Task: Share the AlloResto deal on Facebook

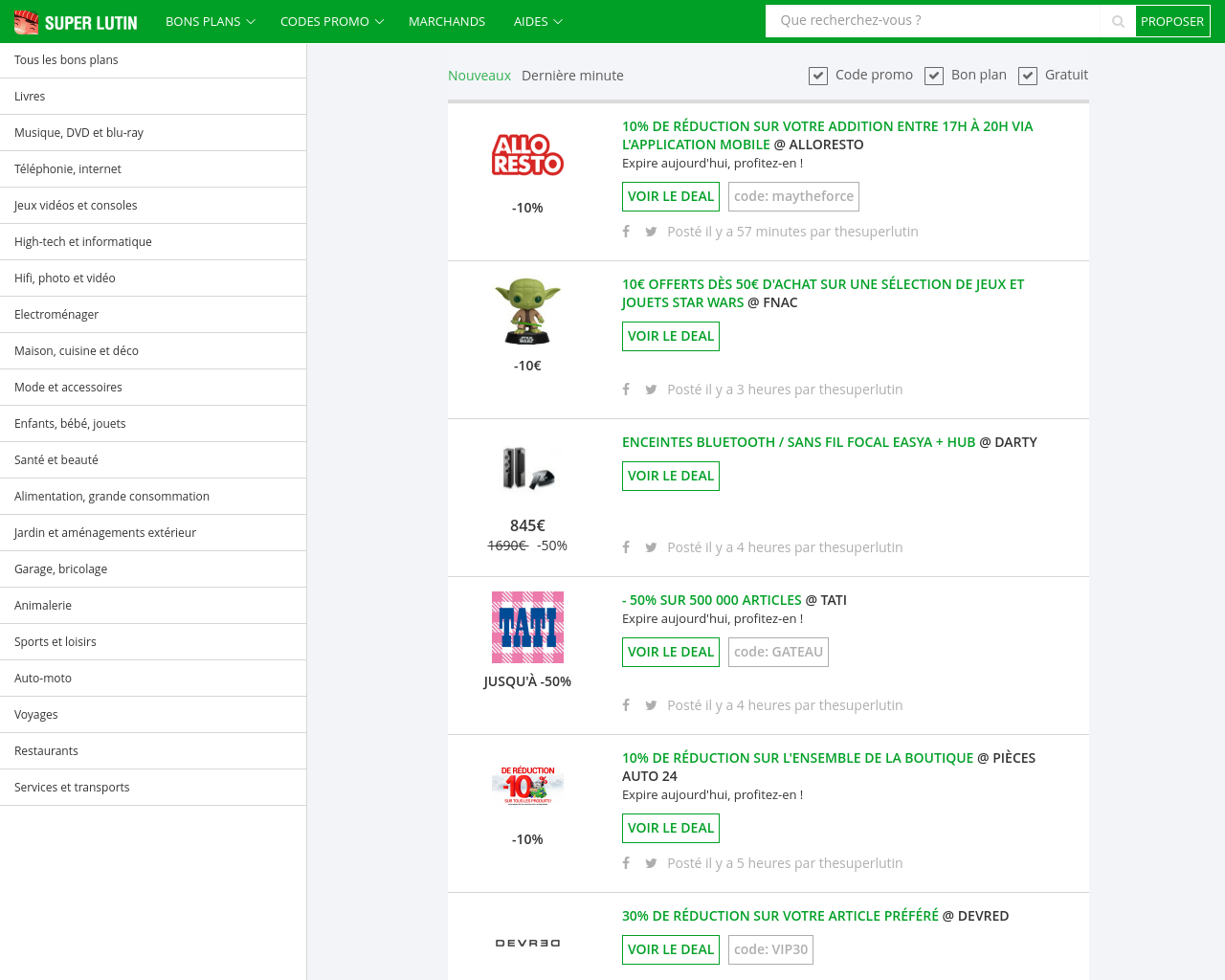Action: [x=626, y=232]
